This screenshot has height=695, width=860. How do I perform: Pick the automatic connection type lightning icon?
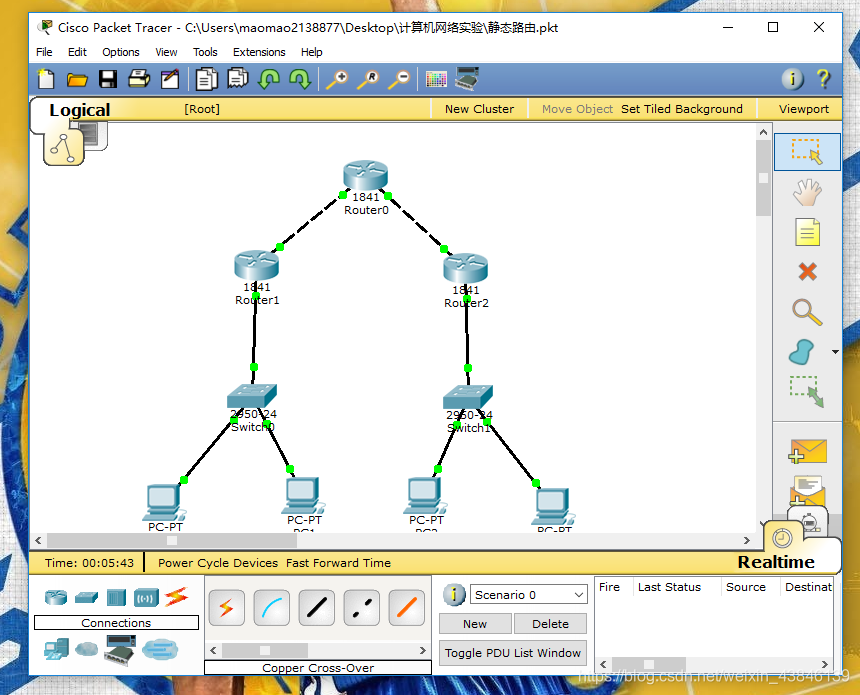pos(227,608)
